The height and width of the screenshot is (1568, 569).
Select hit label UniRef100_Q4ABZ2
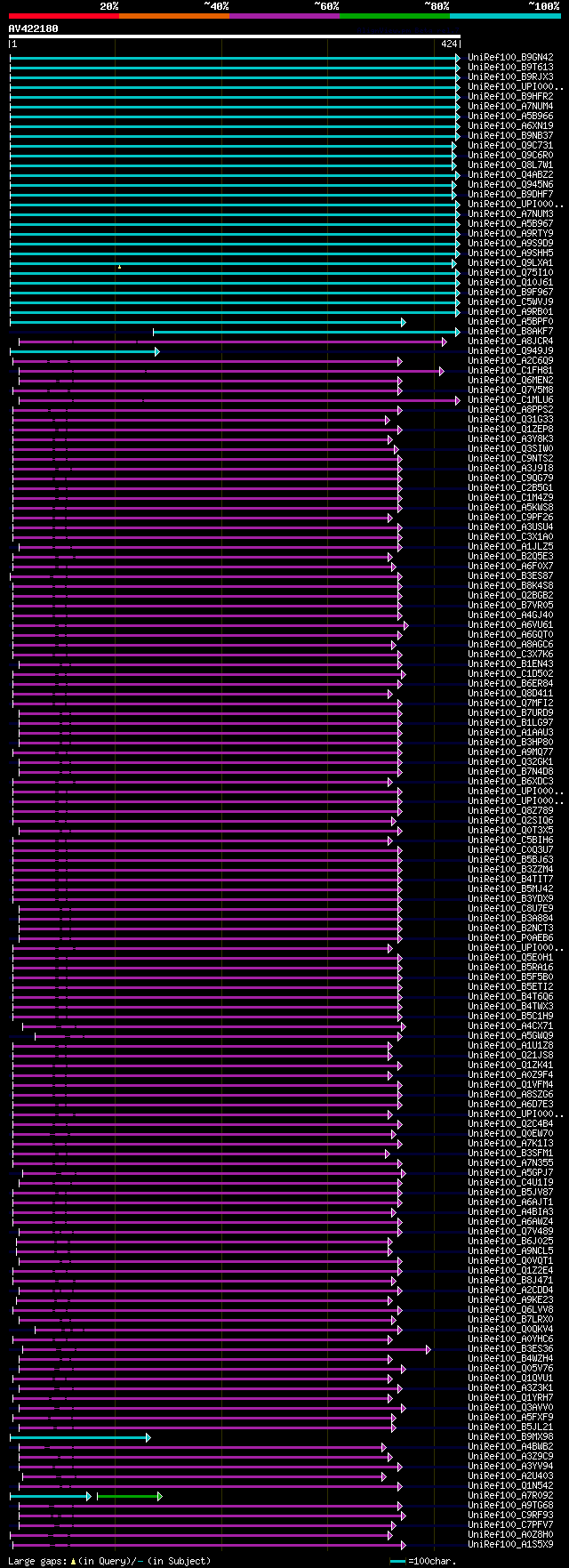point(510,175)
